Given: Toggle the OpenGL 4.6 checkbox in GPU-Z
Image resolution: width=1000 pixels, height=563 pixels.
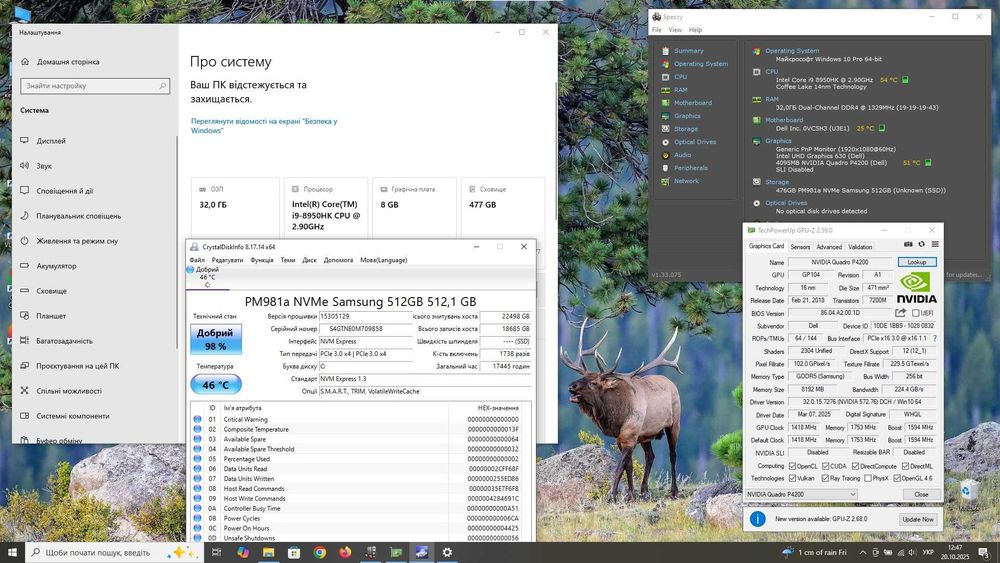Looking at the screenshot, I should 897,478.
